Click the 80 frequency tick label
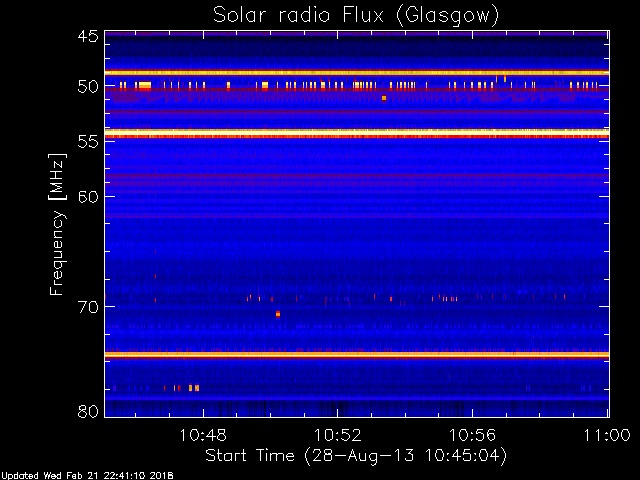Viewport: 640px width, 480px height. [88, 411]
